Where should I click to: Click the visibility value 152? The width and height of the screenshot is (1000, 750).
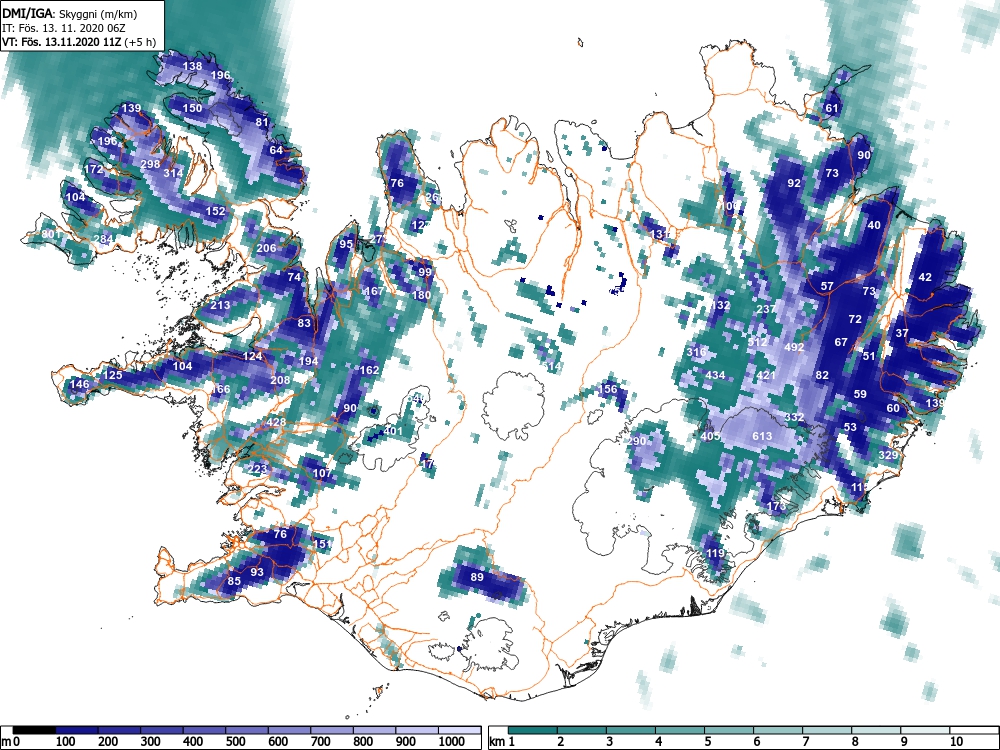[216, 211]
